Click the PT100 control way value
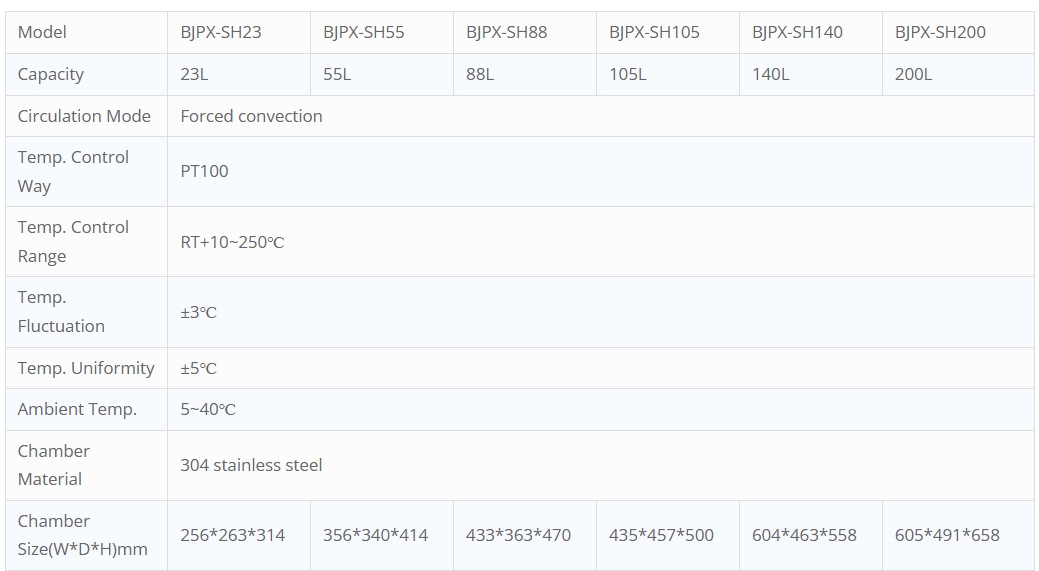 (204, 171)
